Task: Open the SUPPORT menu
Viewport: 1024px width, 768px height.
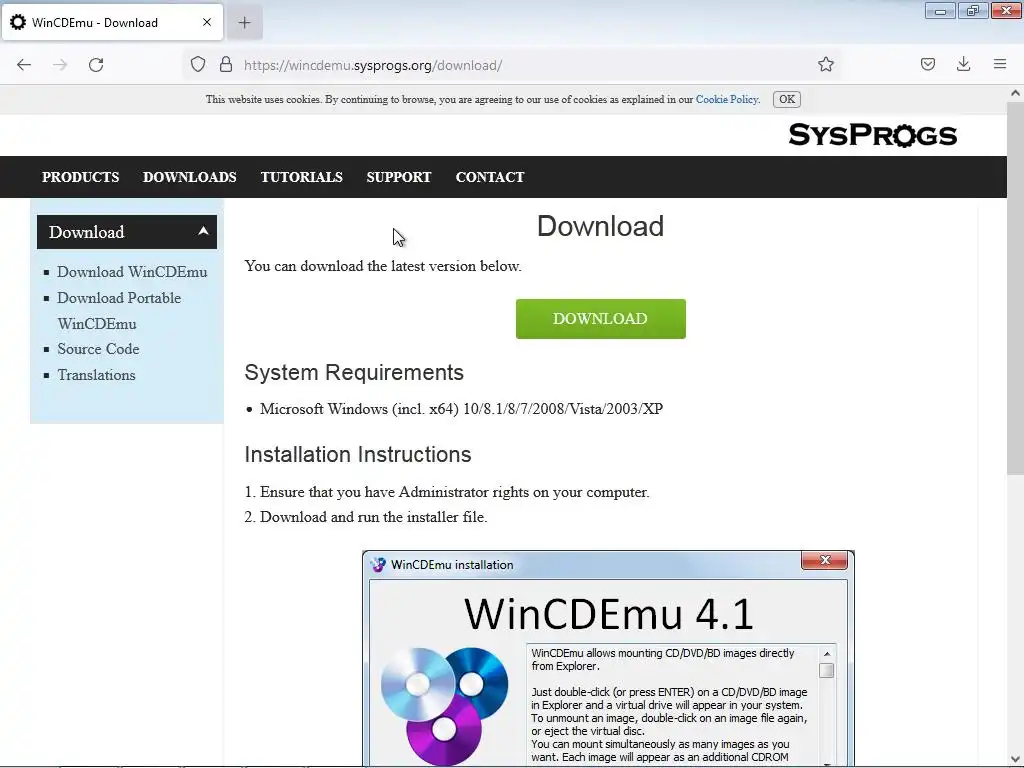Action: (x=398, y=177)
